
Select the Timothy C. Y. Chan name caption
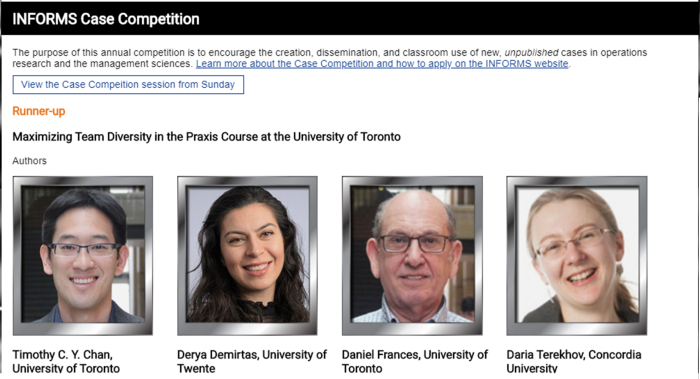(x=66, y=362)
